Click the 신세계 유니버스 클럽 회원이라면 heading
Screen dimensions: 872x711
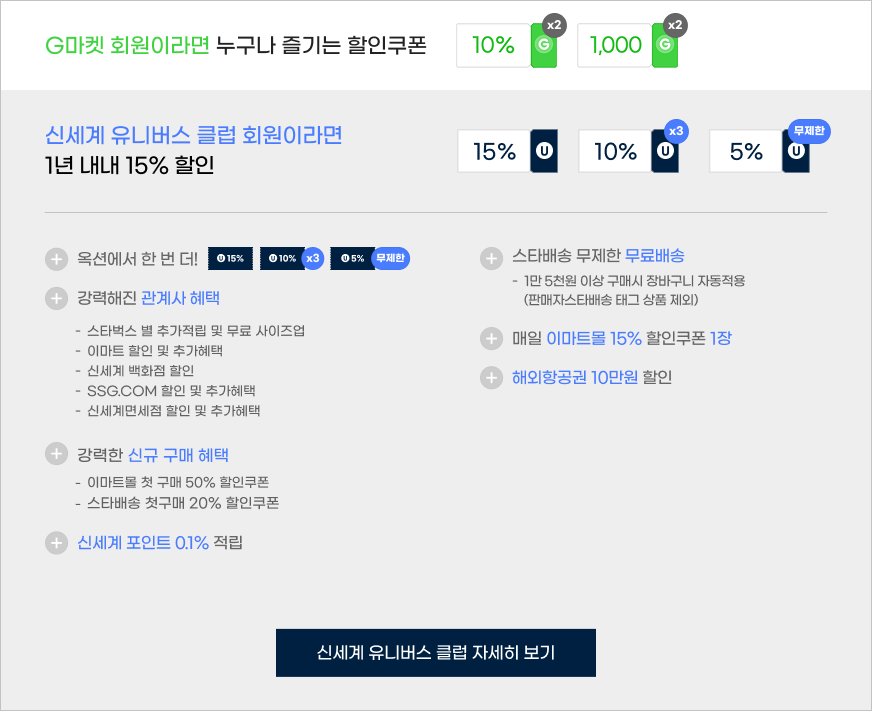(194, 135)
